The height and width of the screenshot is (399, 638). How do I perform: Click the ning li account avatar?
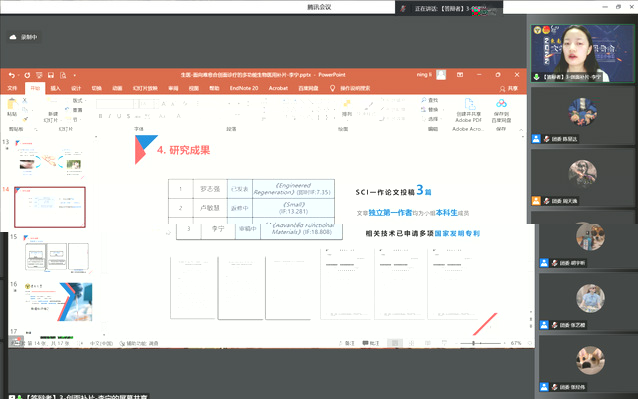(441, 75)
